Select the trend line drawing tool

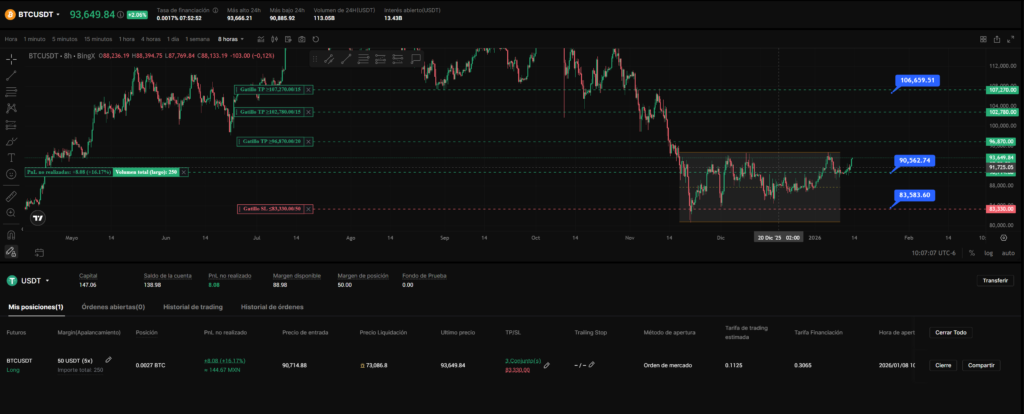point(11,75)
